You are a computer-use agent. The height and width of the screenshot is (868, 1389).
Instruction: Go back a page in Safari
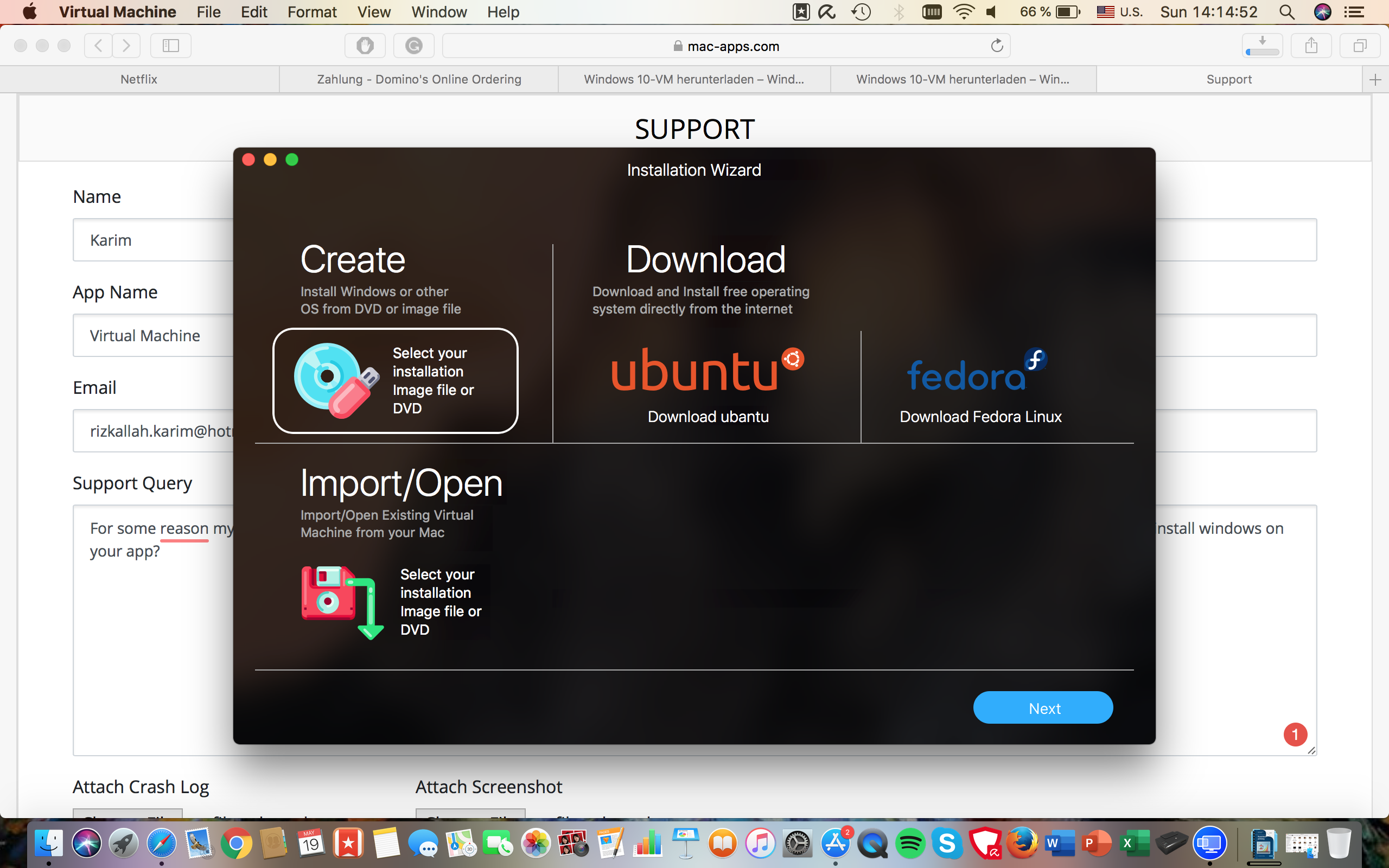[98, 46]
